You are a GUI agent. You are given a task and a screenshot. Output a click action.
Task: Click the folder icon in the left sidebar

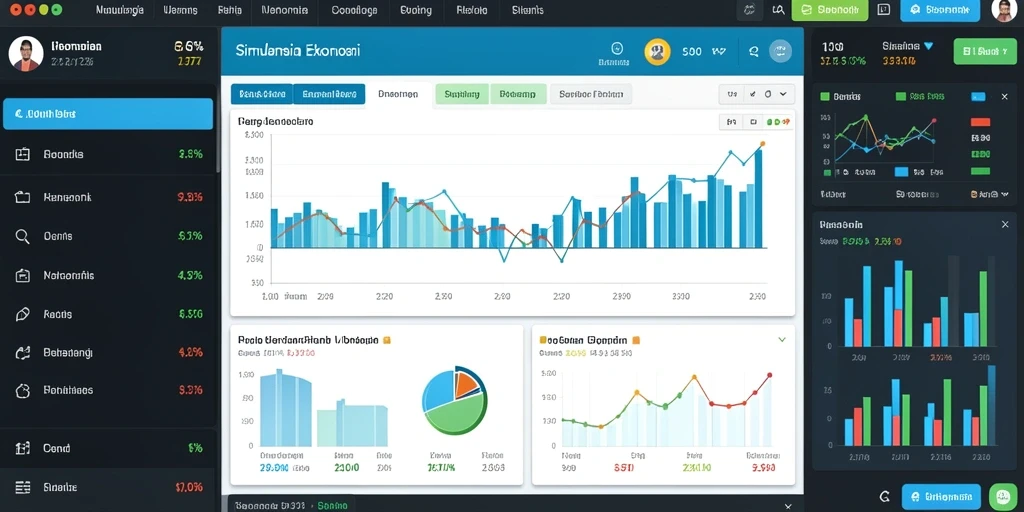[22, 197]
